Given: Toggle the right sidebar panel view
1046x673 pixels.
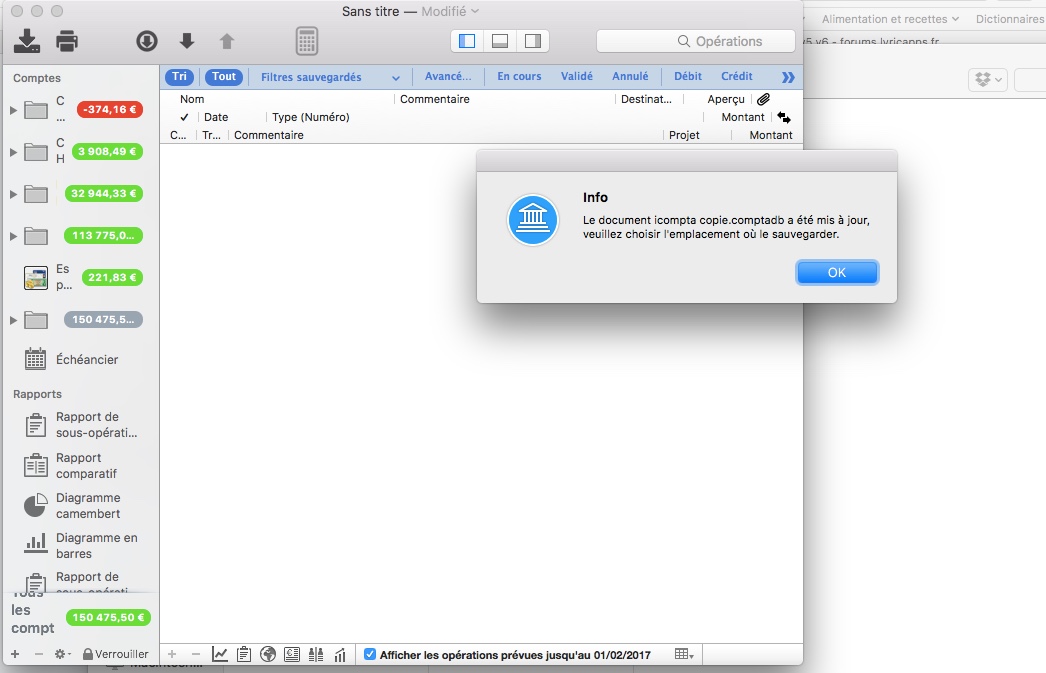Looking at the screenshot, I should coord(532,41).
